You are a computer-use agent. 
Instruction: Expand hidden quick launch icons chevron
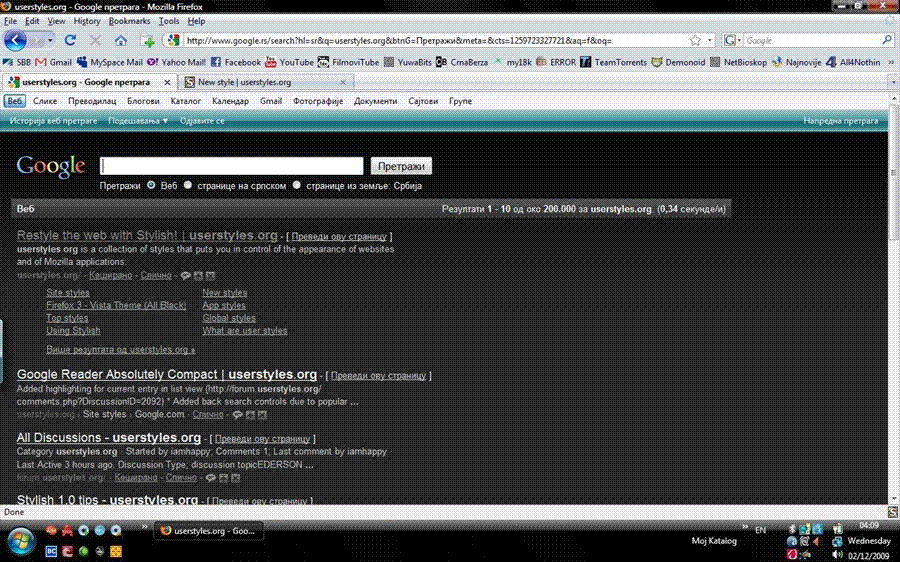pos(145,526)
